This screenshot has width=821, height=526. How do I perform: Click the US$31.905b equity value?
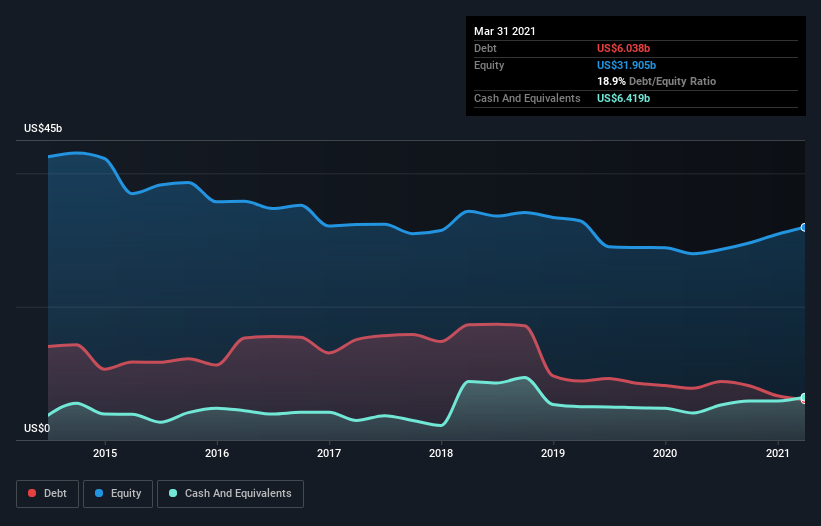(x=626, y=65)
